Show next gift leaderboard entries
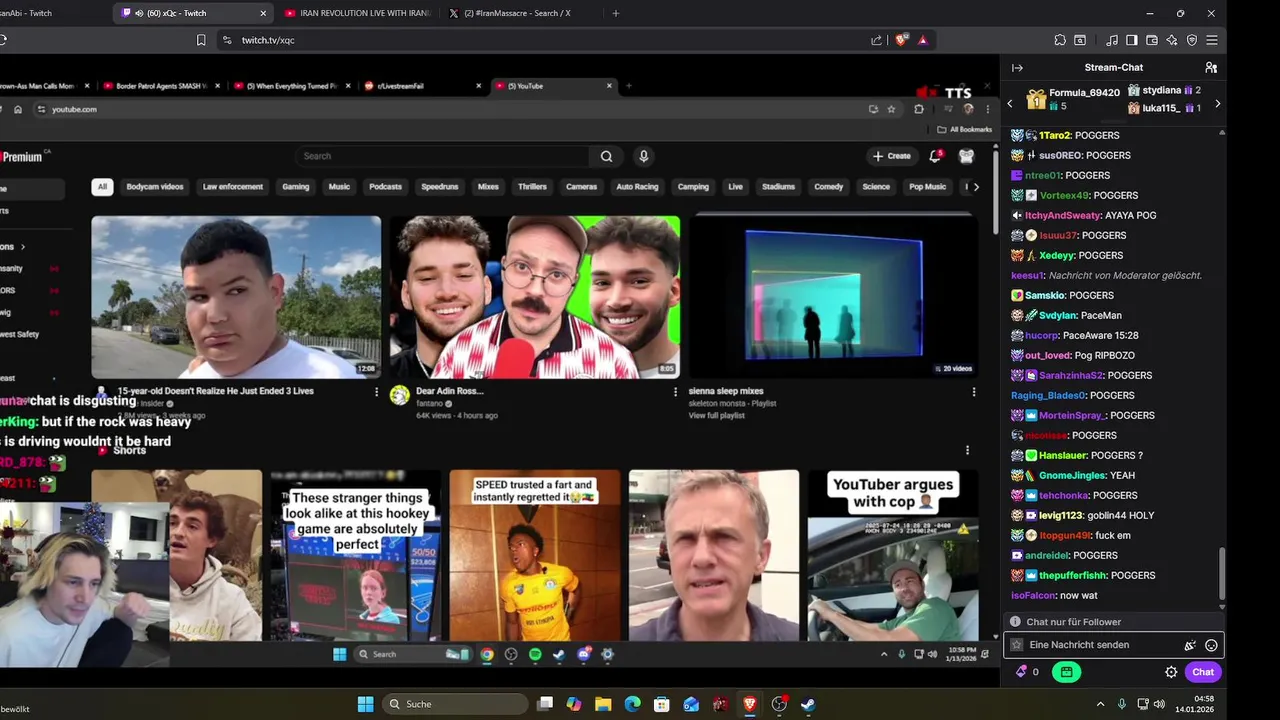 tap(1217, 104)
